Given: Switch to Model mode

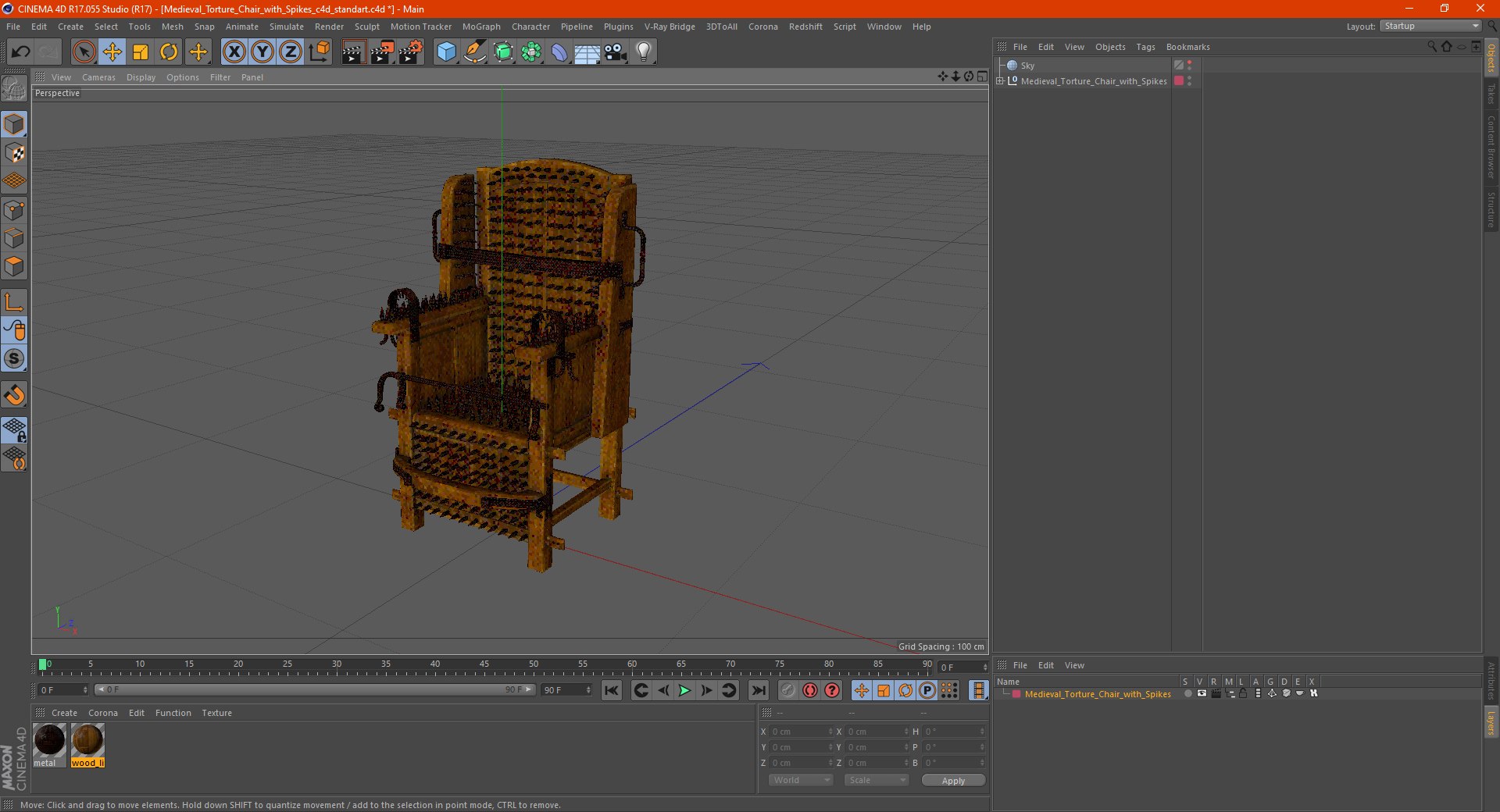Looking at the screenshot, I should click(14, 124).
